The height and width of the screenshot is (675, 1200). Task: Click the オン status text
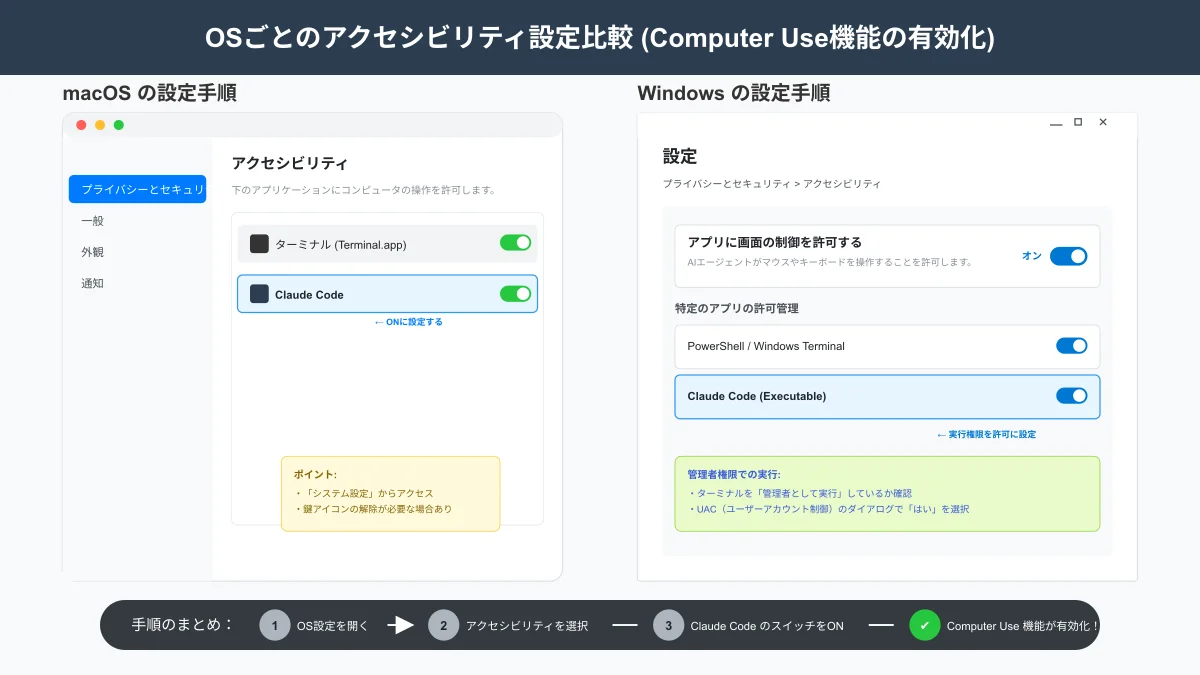[x=1031, y=256]
